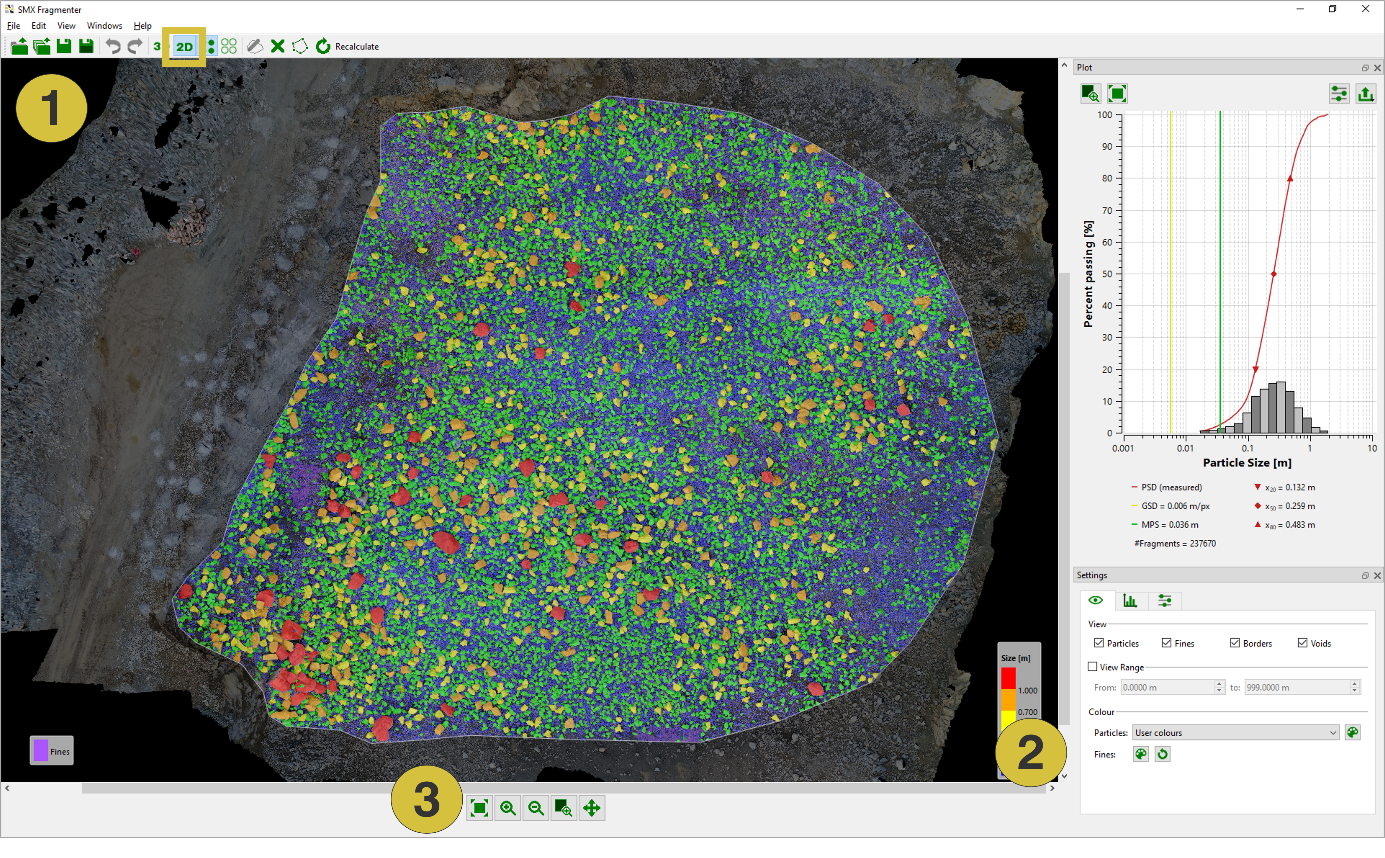Float the Plot panel

coord(1365,68)
